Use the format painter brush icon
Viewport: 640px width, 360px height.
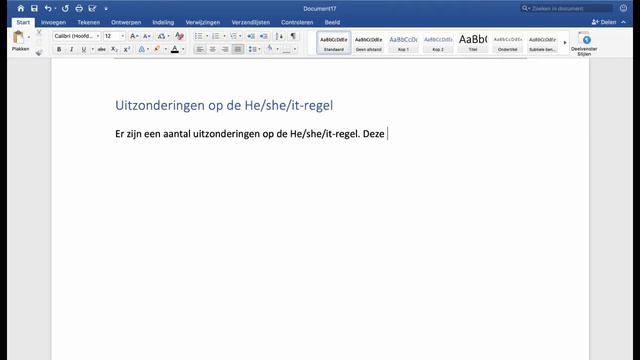click(x=39, y=52)
